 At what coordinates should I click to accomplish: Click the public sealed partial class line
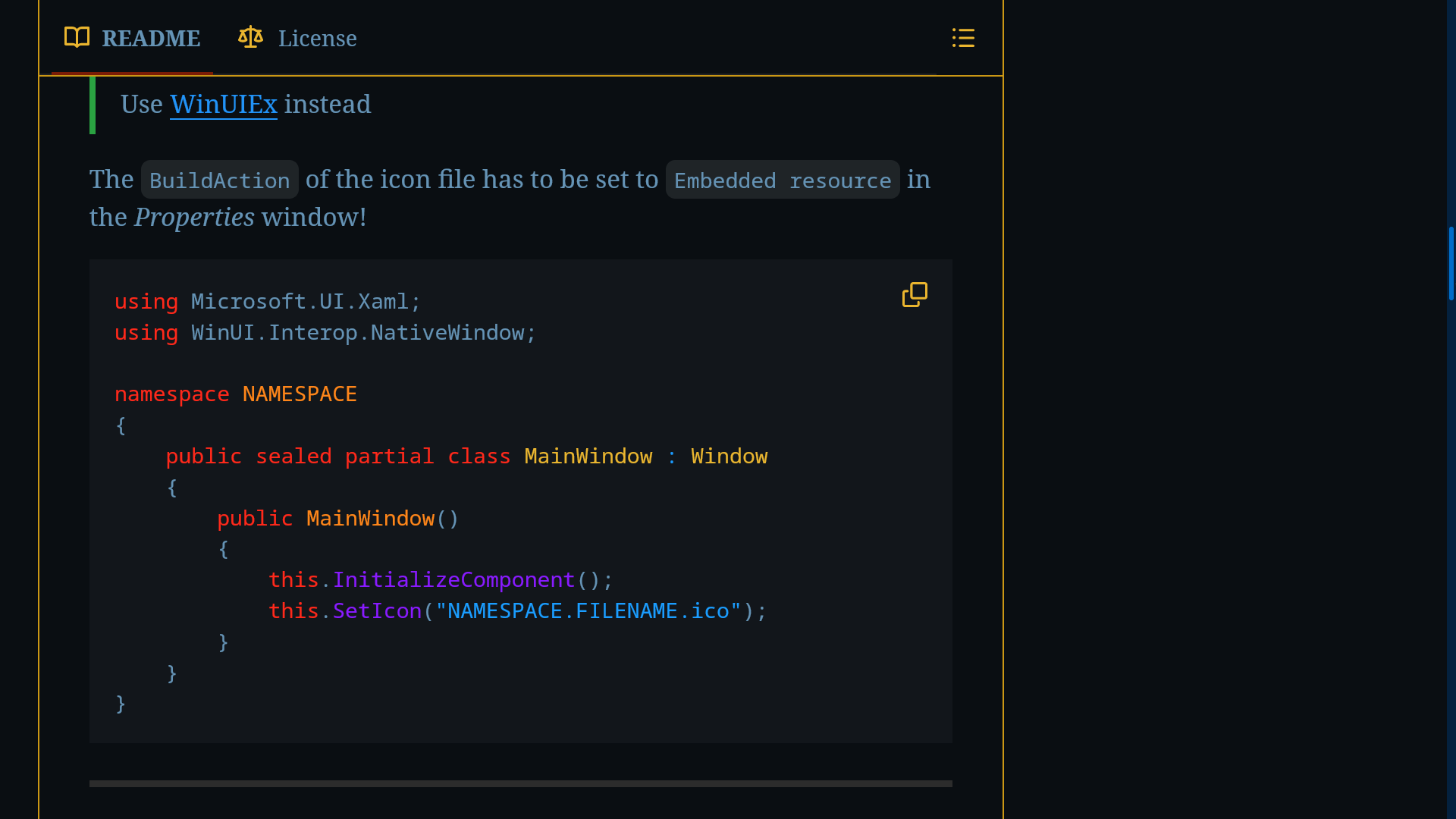pyautogui.click(x=466, y=457)
